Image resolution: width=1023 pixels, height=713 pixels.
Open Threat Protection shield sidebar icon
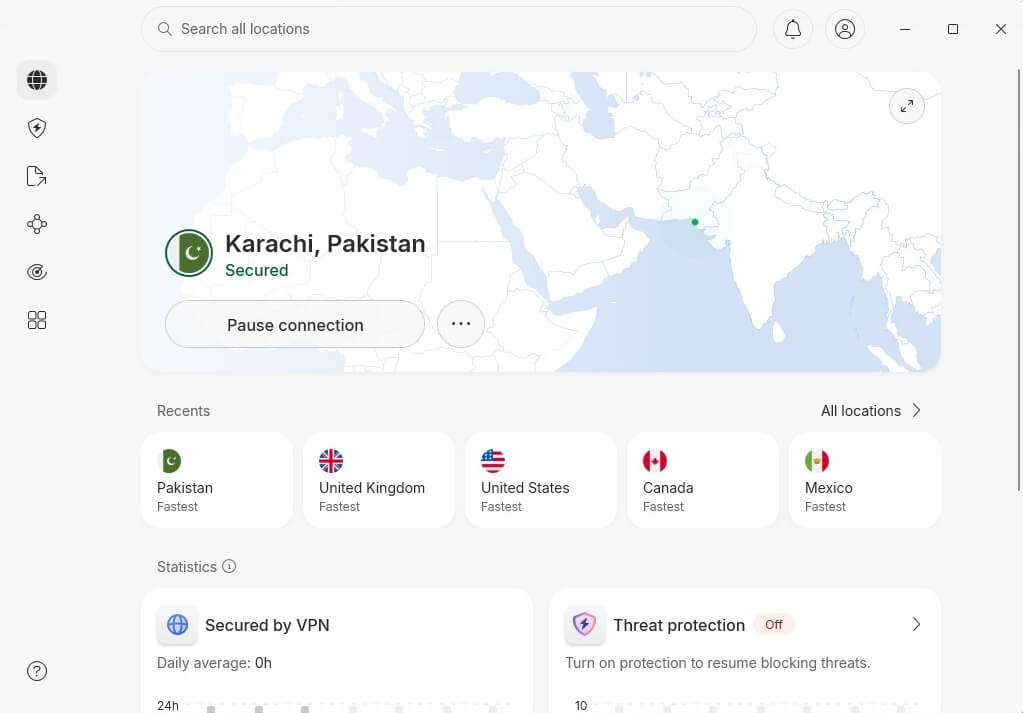click(x=37, y=128)
